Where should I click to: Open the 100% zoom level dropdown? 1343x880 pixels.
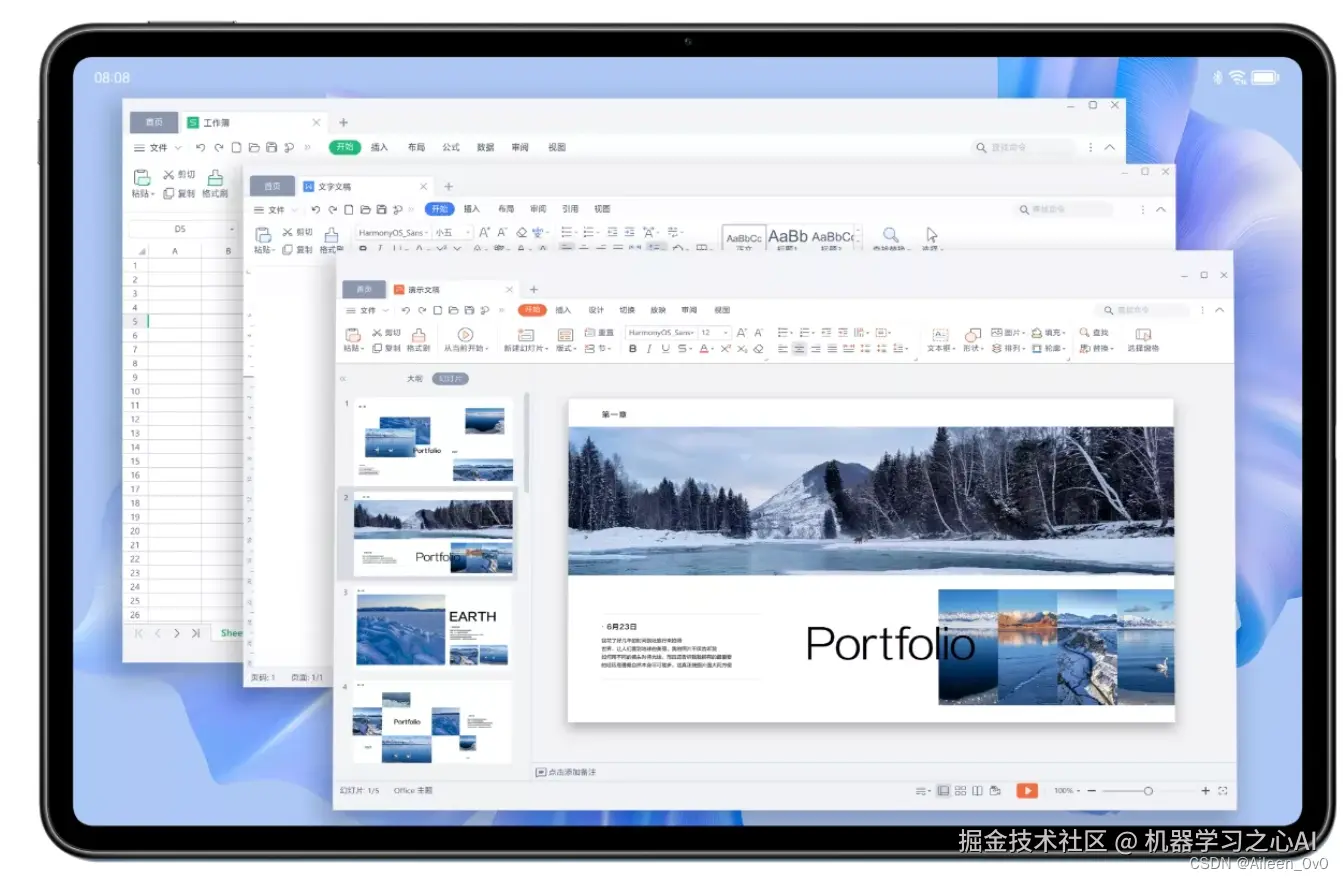point(1066,790)
